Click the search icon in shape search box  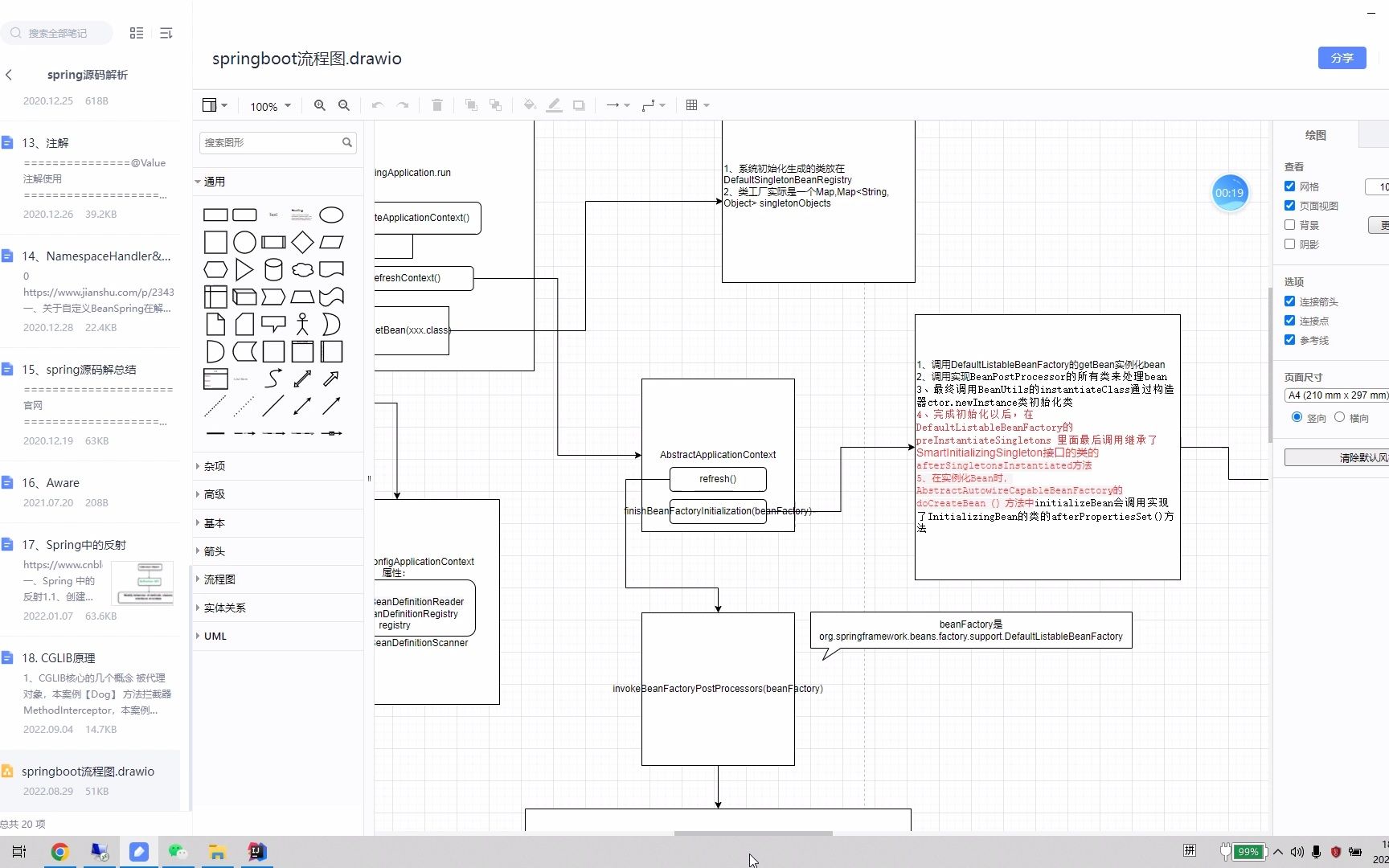point(347,142)
